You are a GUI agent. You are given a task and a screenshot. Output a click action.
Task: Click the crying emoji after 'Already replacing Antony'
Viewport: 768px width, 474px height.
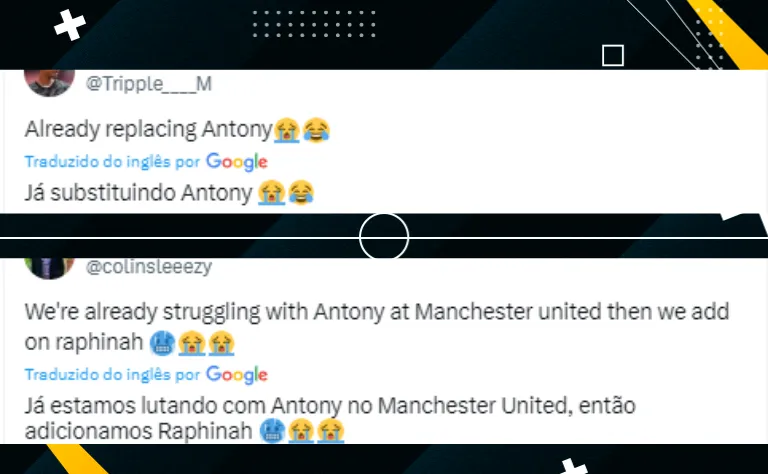[x=287, y=131]
